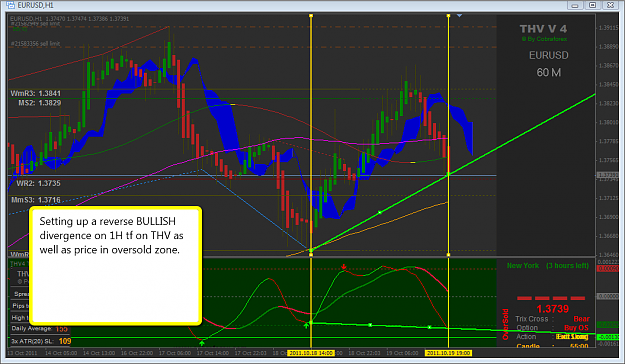The width and height of the screenshot is (625, 364).
Task: Click the Daily Average value 155
Action: tap(61, 329)
